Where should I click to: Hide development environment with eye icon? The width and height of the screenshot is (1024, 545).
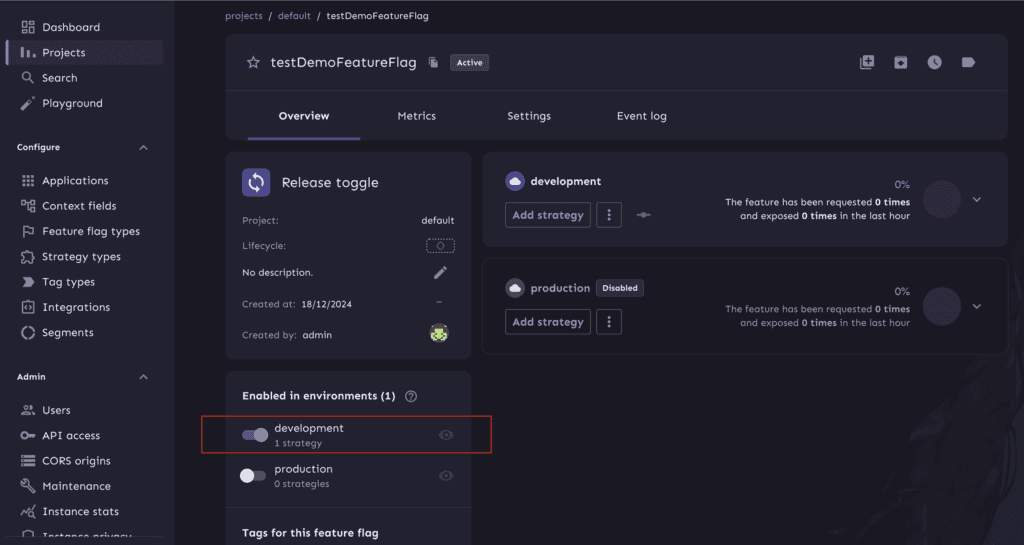[x=446, y=435]
